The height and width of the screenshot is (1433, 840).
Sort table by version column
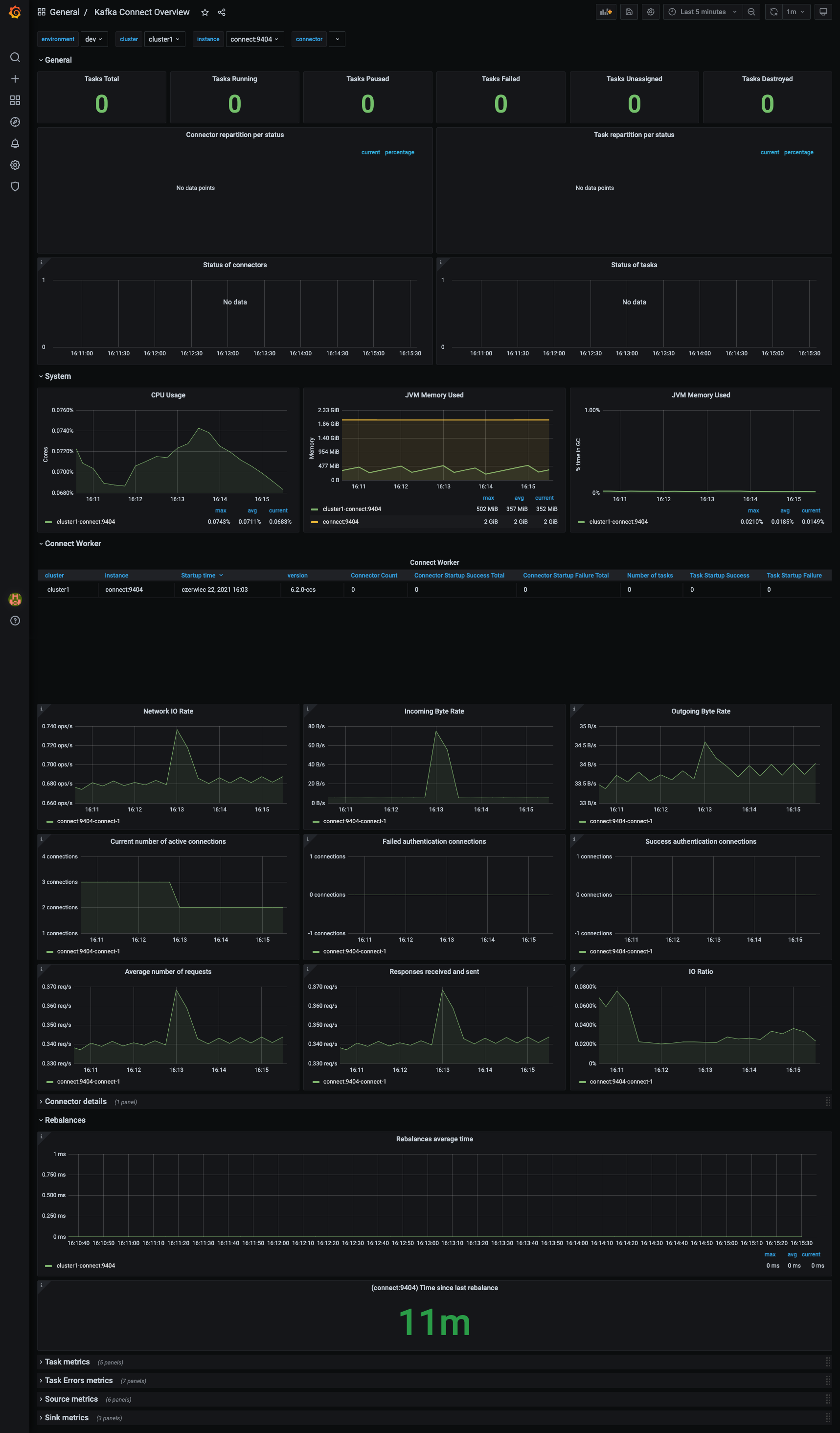tap(297, 576)
